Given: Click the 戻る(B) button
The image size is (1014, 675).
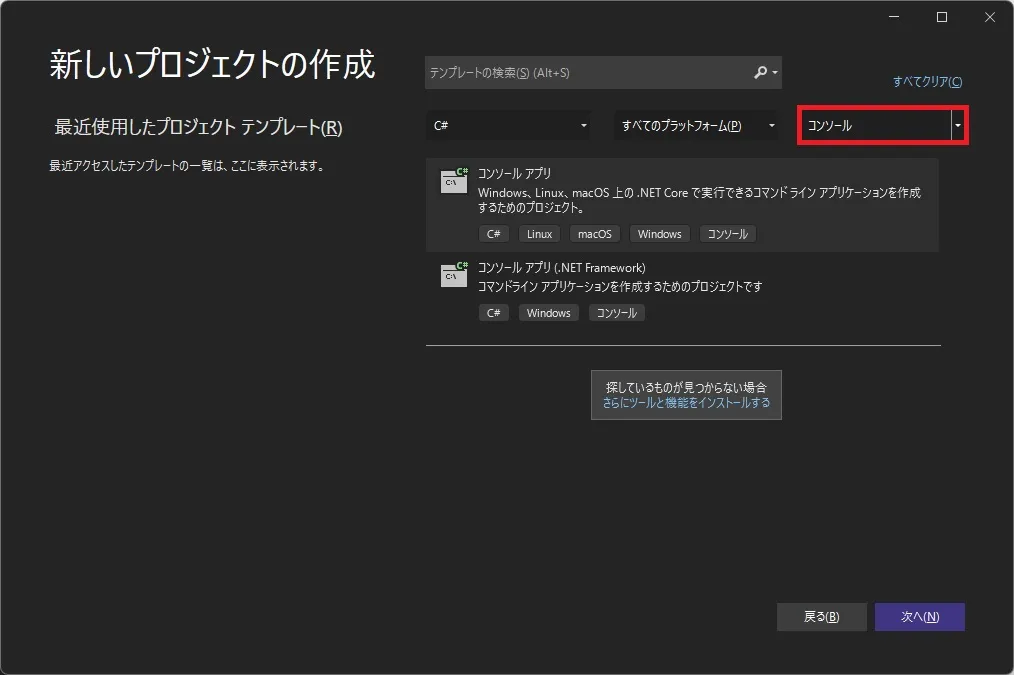Looking at the screenshot, I should (x=821, y=617).
